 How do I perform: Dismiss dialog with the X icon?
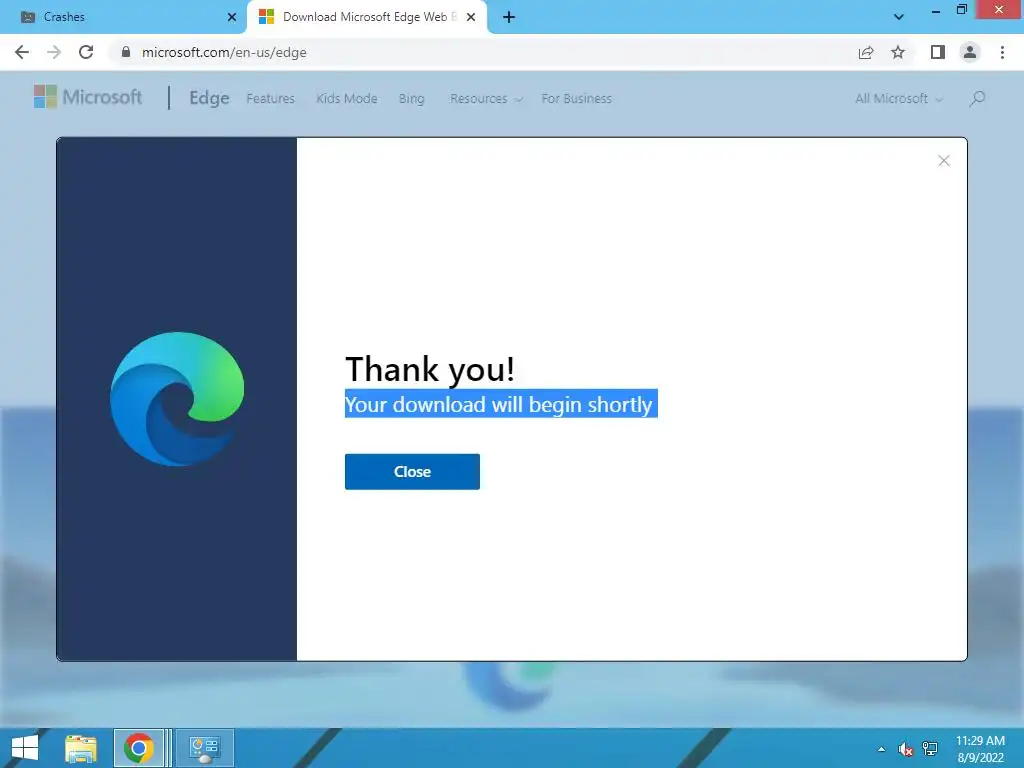[x=944, y=161]
